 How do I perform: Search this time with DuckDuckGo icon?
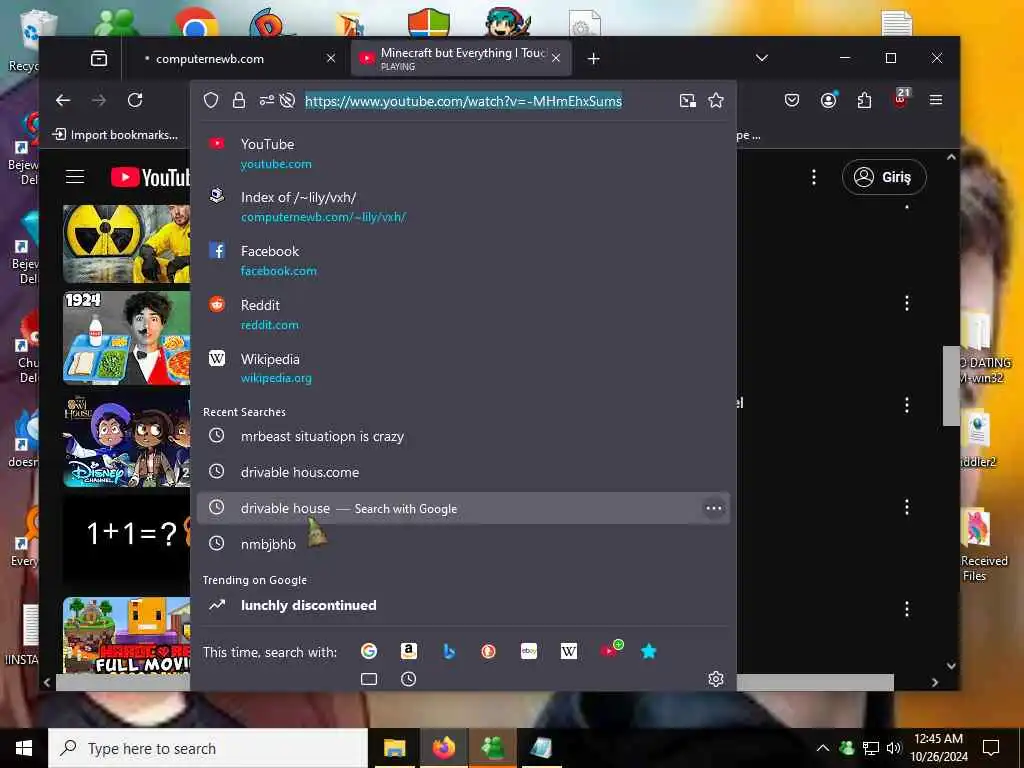pyautogui.click(x=488, y=651)
